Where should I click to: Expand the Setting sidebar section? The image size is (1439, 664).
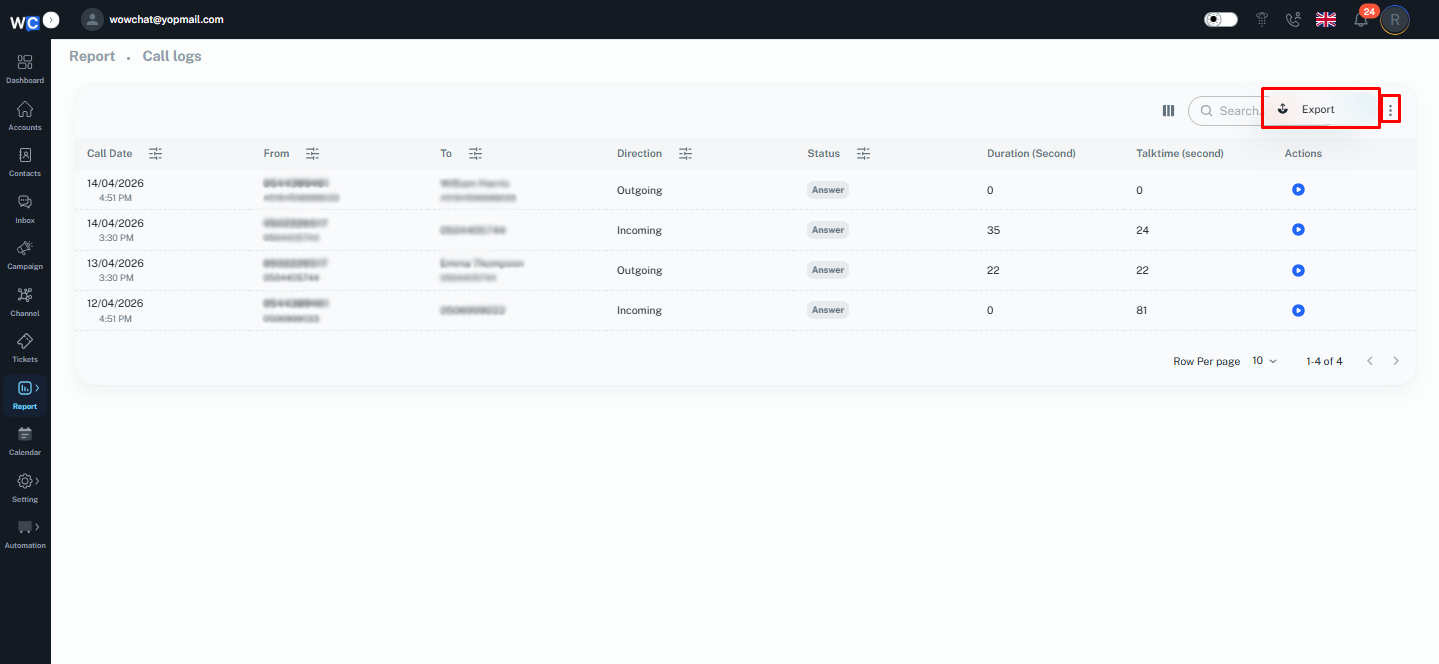(25, 487)
